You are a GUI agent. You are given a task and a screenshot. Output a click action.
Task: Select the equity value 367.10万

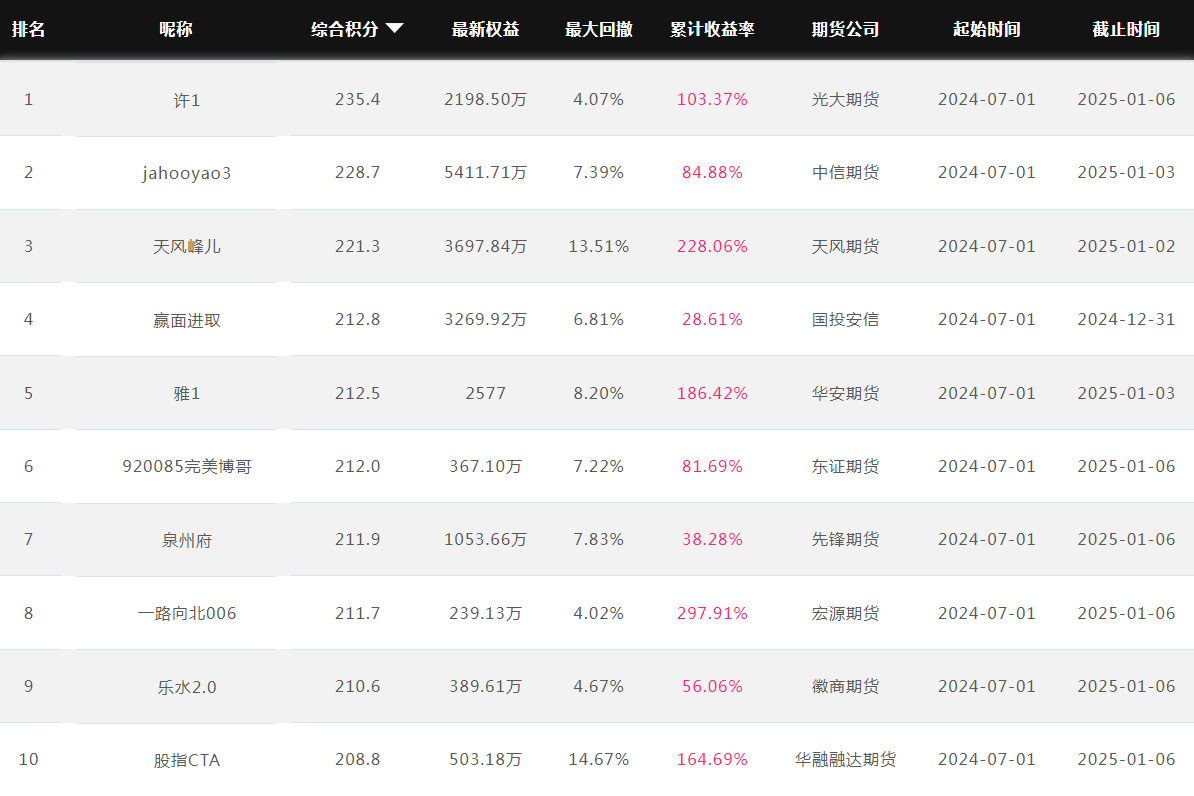tap(485, 465)
